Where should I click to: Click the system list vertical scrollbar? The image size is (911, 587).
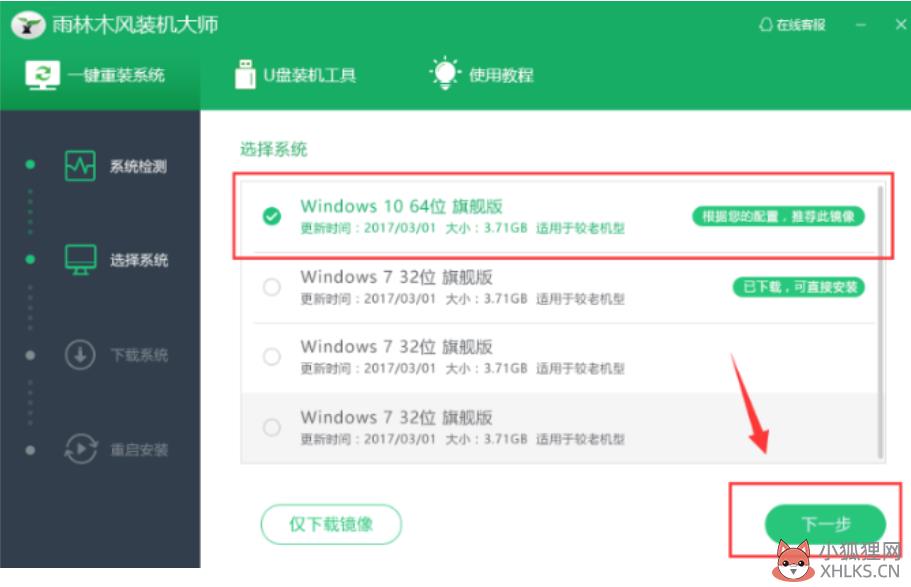click(x=880, y=323)
